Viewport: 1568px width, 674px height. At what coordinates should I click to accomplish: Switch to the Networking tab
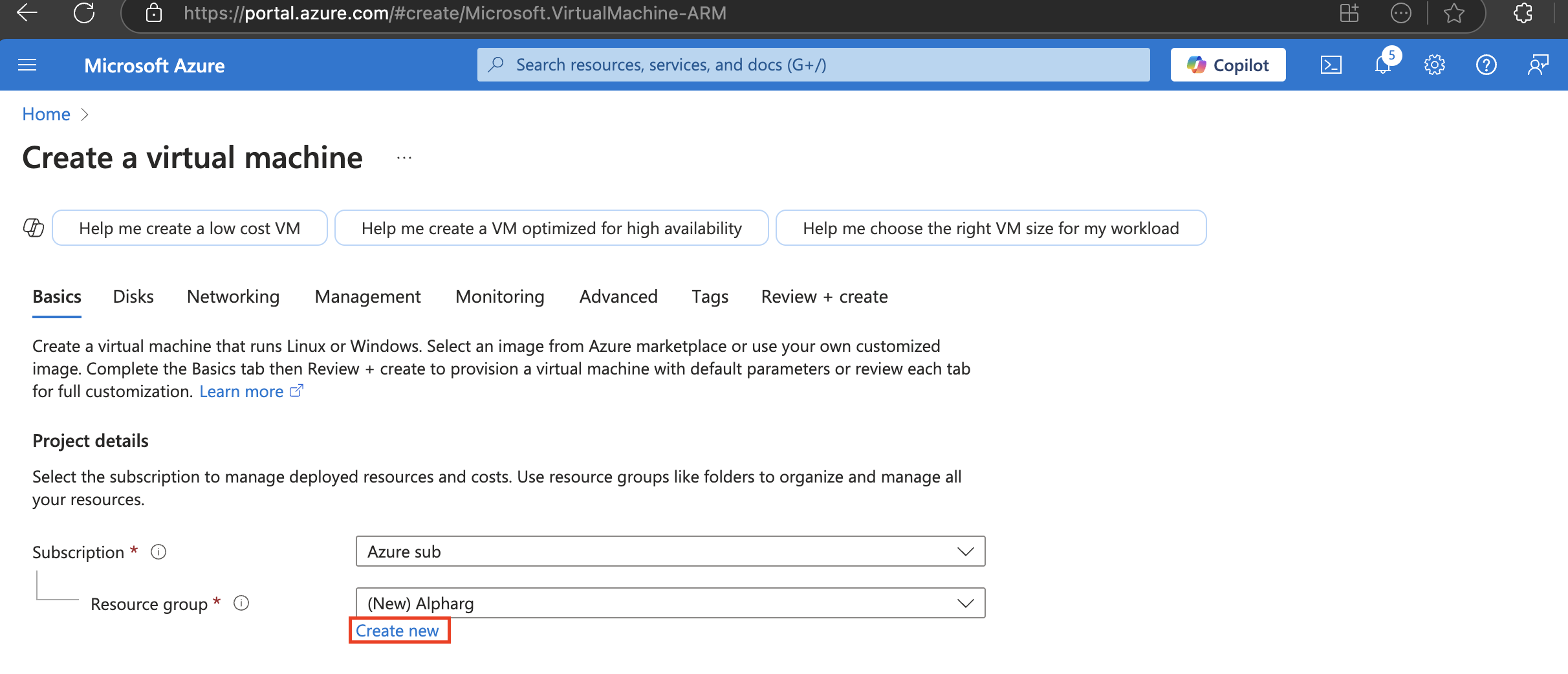(233, 296)
